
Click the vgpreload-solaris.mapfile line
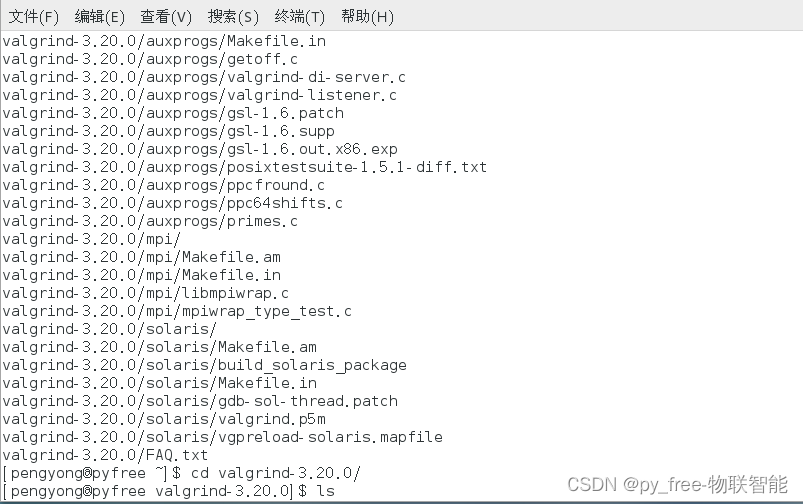tap(222, 437)
